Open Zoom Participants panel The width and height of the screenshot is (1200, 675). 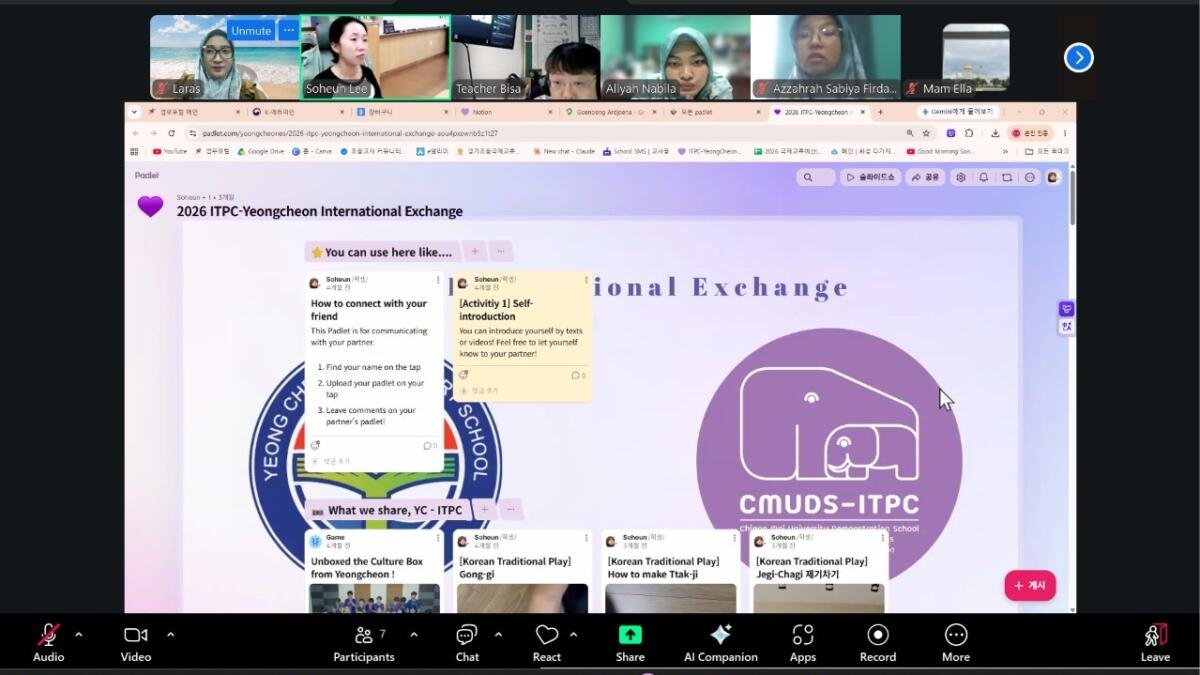(363, 643)
